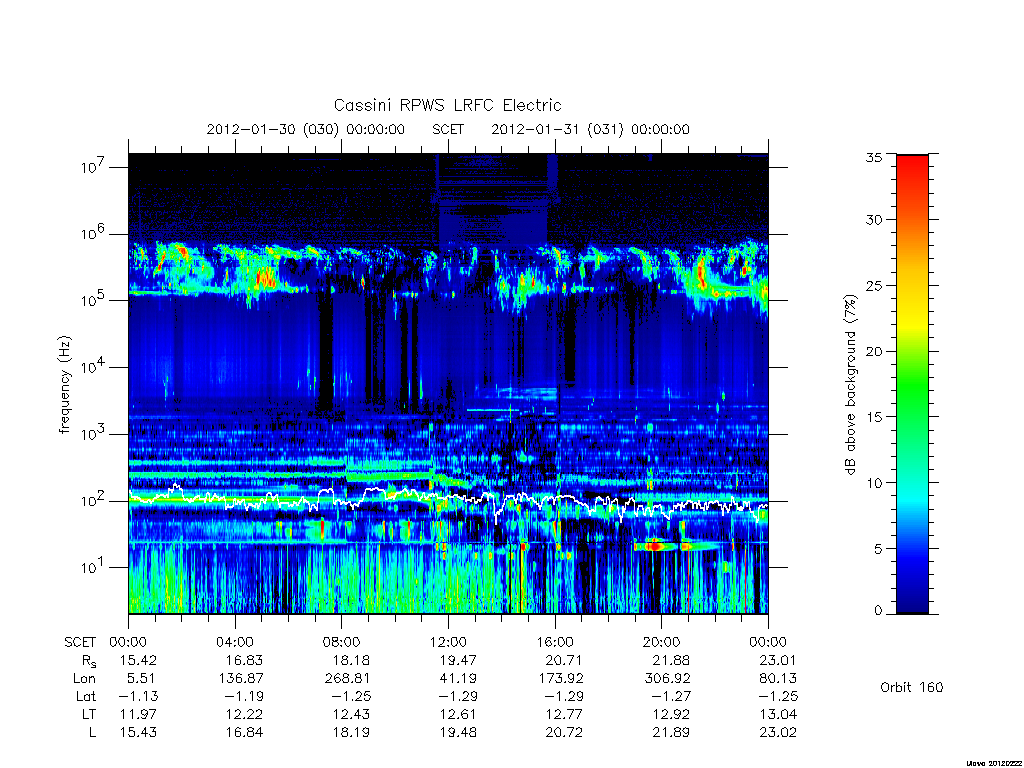Click the 30 tick on the color scale
1024x768 pixels.
pyautogui.click(x=874, y=220)
